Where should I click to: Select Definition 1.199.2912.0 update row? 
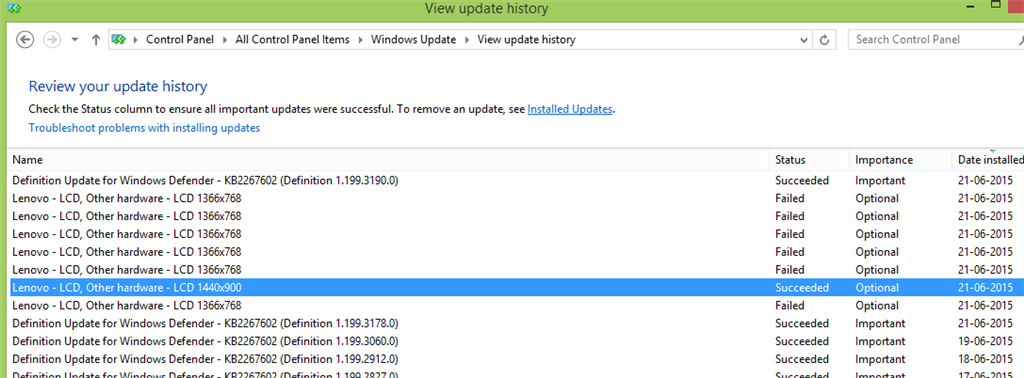(516, 360)
